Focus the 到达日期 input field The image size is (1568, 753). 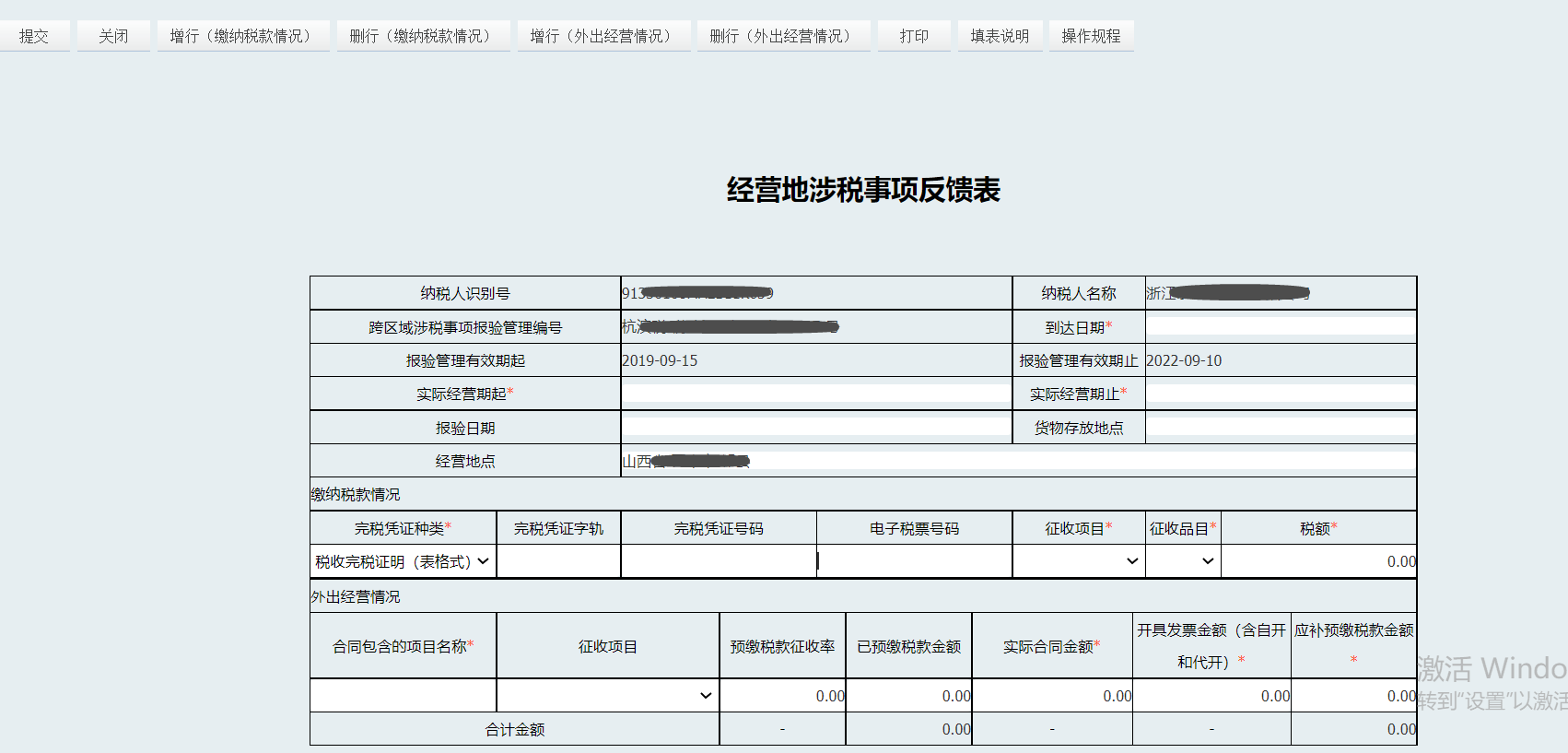click(x=1281, y=327)
